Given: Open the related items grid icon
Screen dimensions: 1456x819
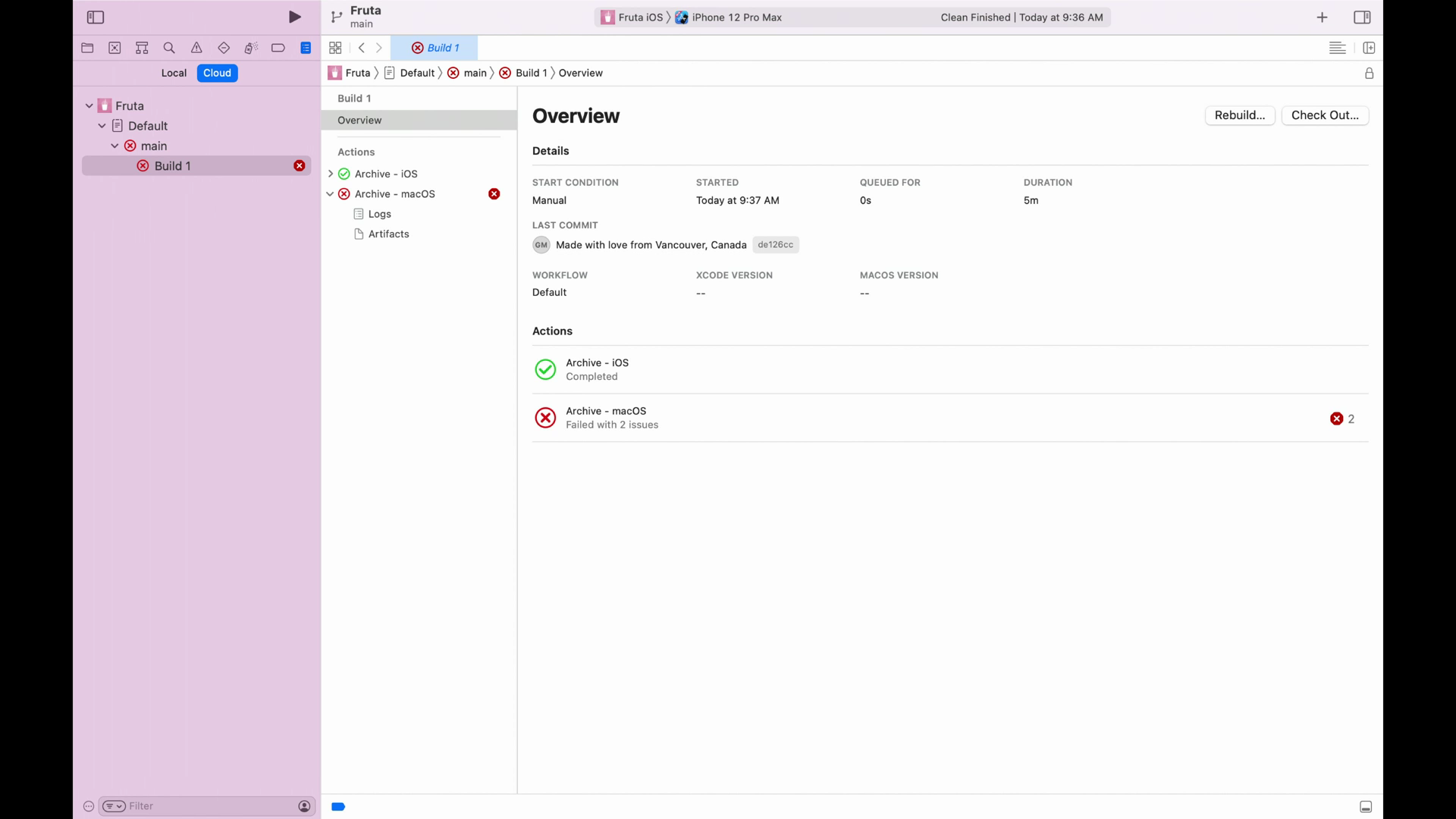Looking at the screenshot, I should [335, 48].
